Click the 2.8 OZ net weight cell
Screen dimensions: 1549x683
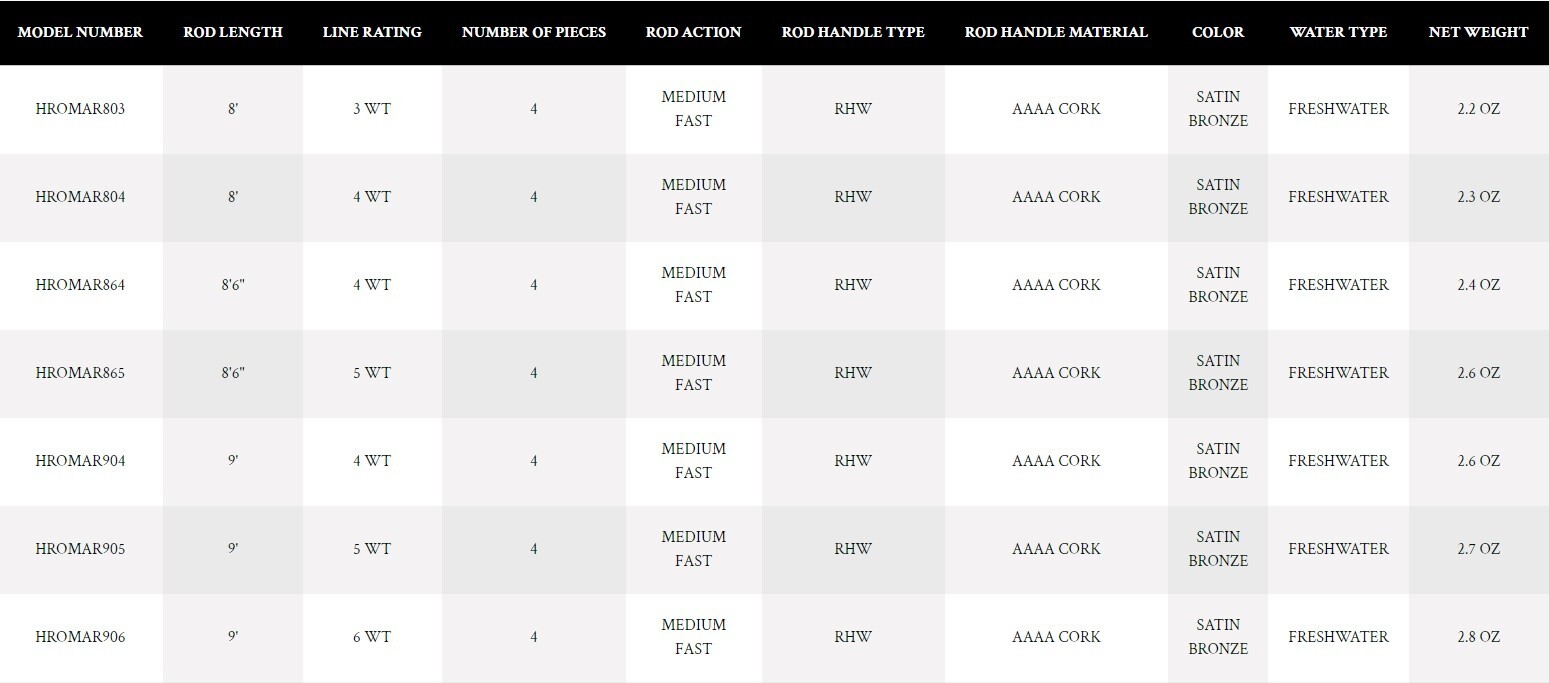[x=1478, y=637]
